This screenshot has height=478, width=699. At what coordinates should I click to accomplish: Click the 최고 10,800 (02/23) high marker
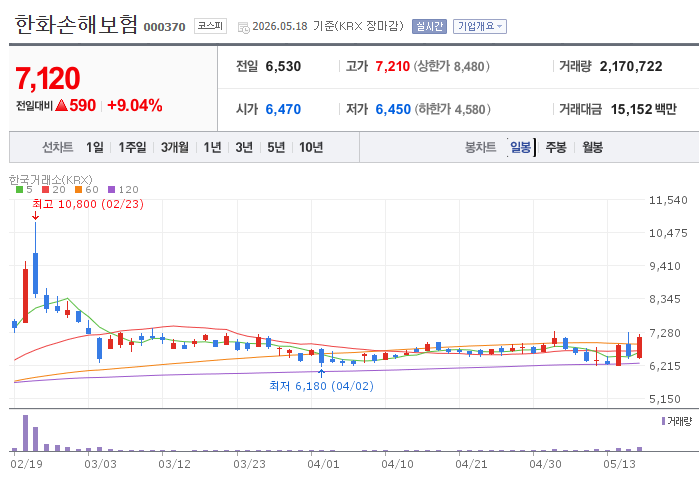coord(88,204)
